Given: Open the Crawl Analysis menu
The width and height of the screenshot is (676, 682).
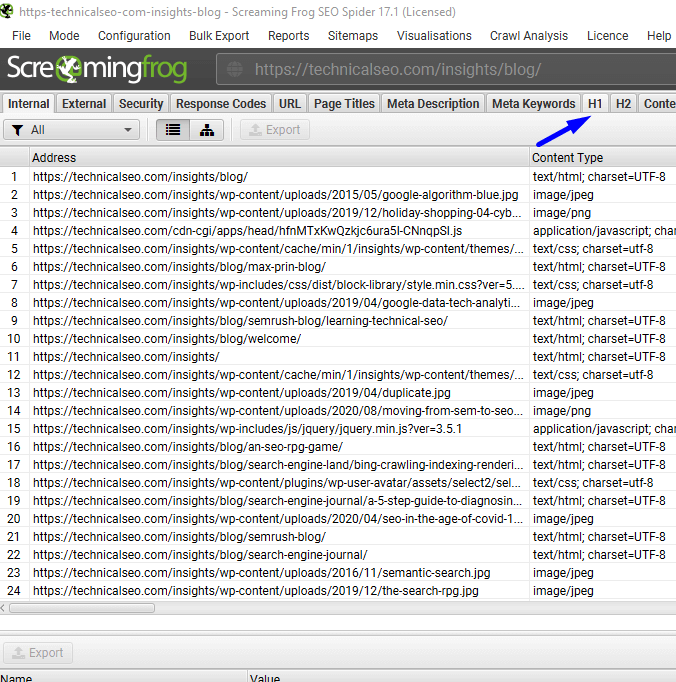Looking at the screenshot, I should click(528, 35).
